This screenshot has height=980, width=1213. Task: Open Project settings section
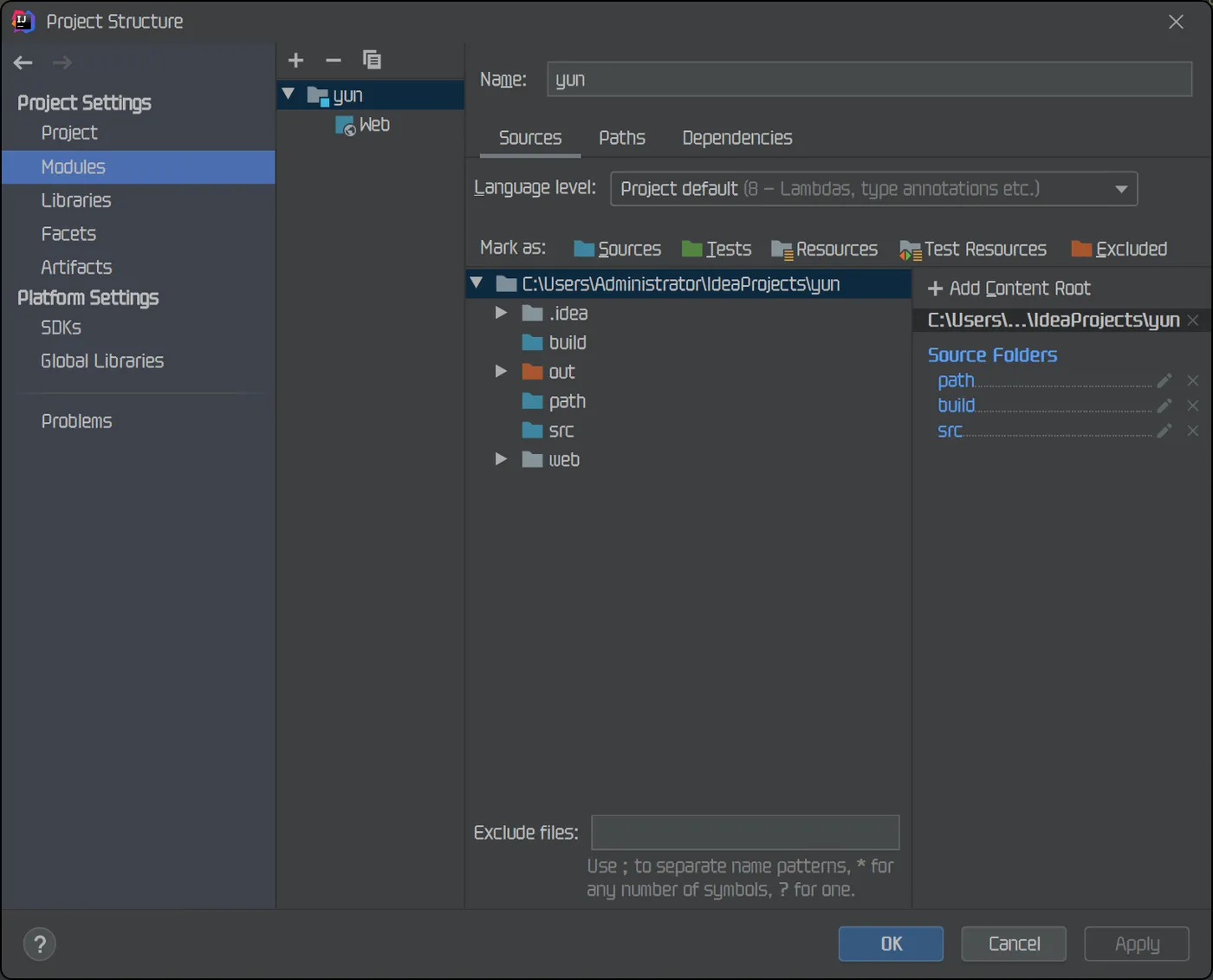click(x=69, y=133)
